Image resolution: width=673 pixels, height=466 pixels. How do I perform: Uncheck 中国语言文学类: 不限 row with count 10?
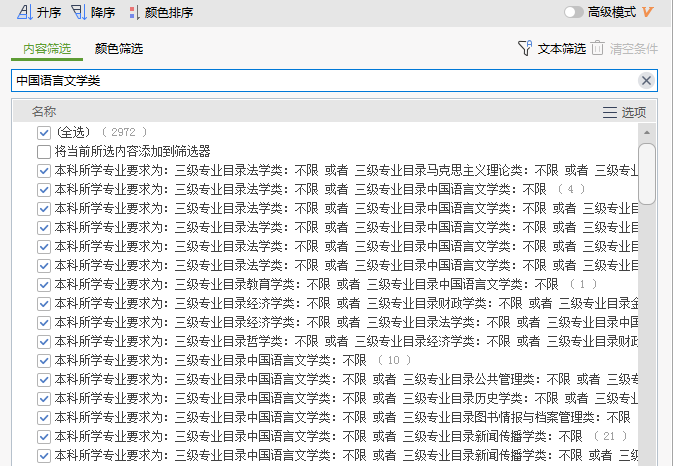pos(44,360)
